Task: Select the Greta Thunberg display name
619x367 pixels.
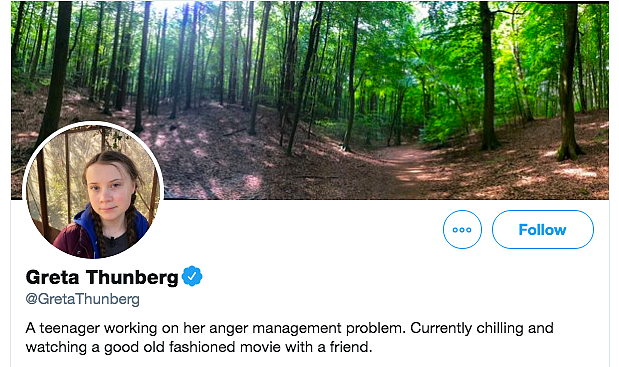Action: pos(102,277)
